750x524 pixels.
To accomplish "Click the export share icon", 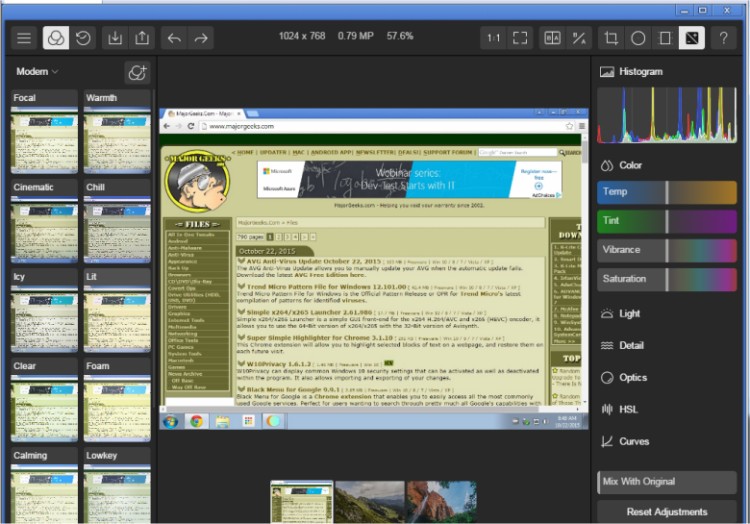I will (142, 38).
